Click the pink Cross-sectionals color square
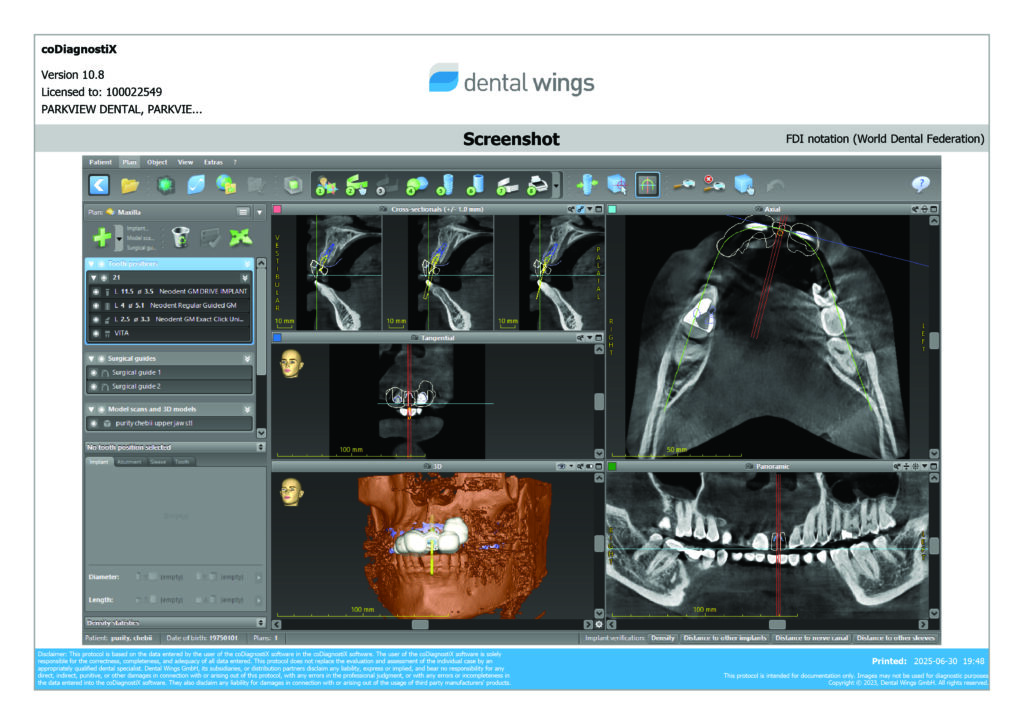Viewport: 1024px width, 724px height. coord(277,210)
